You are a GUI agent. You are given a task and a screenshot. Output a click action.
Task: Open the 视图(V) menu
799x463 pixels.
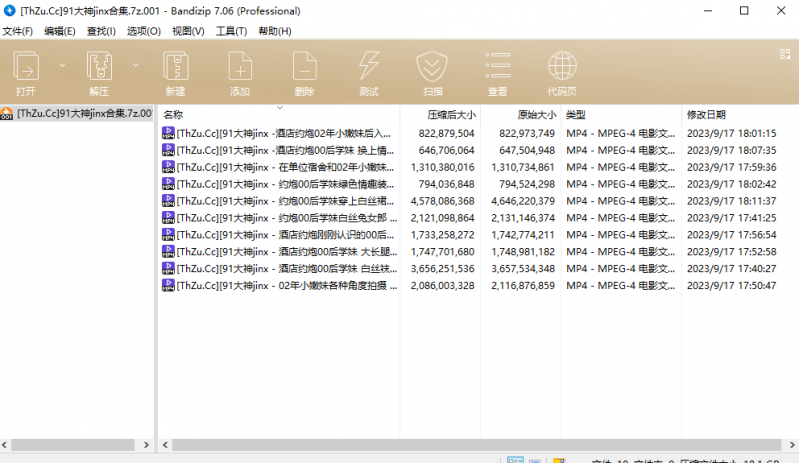tap(188, 31)
